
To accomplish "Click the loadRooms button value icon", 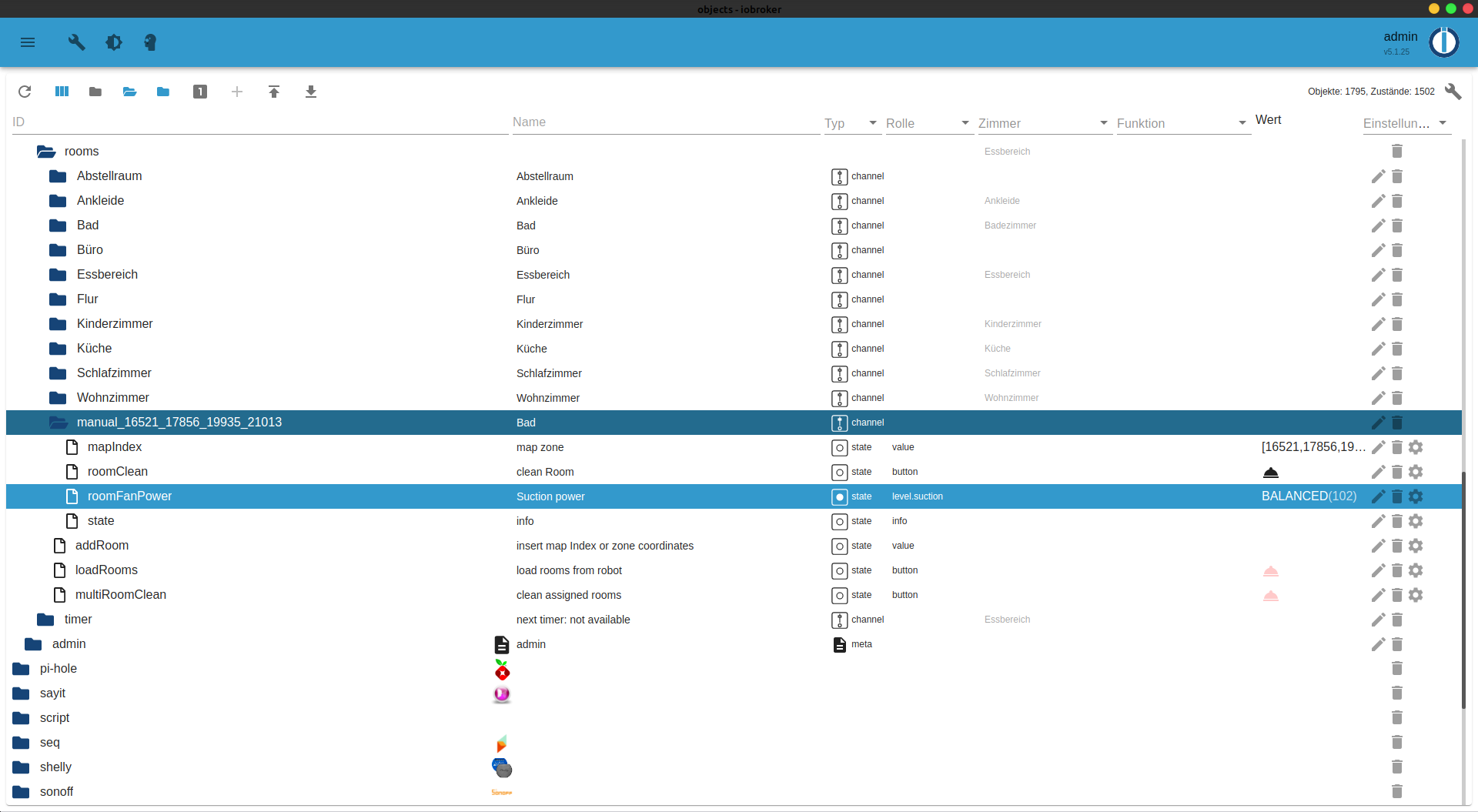I will pos(1271,570).
